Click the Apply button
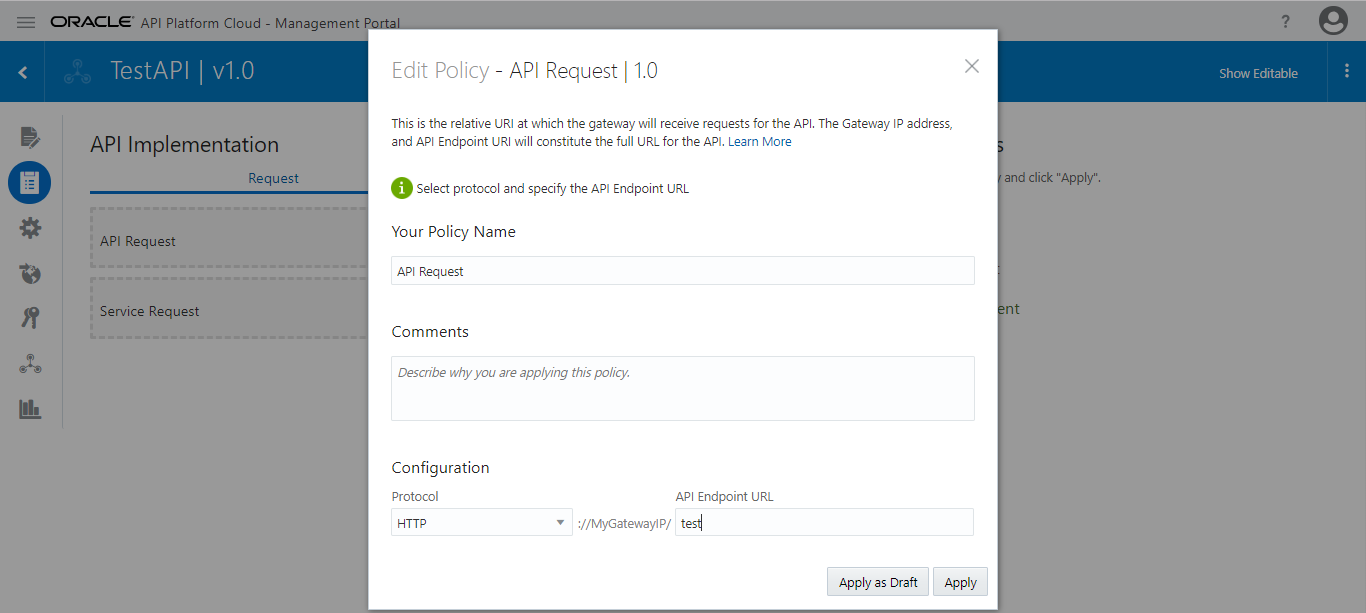This screenshot has width=1366, height=613. click(960, 582)
